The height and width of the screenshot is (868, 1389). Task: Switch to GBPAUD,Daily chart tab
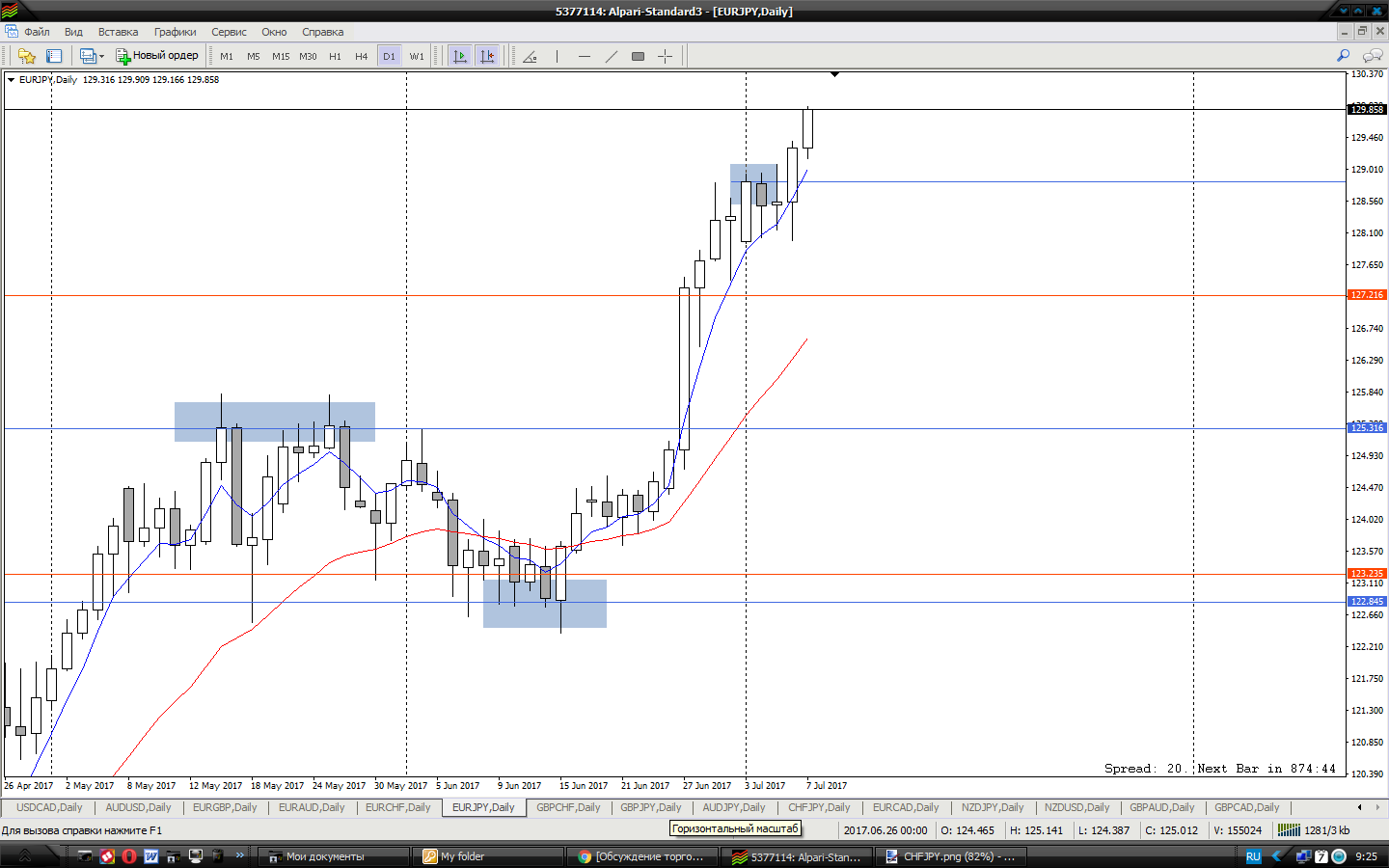(x=1161, y=807)
